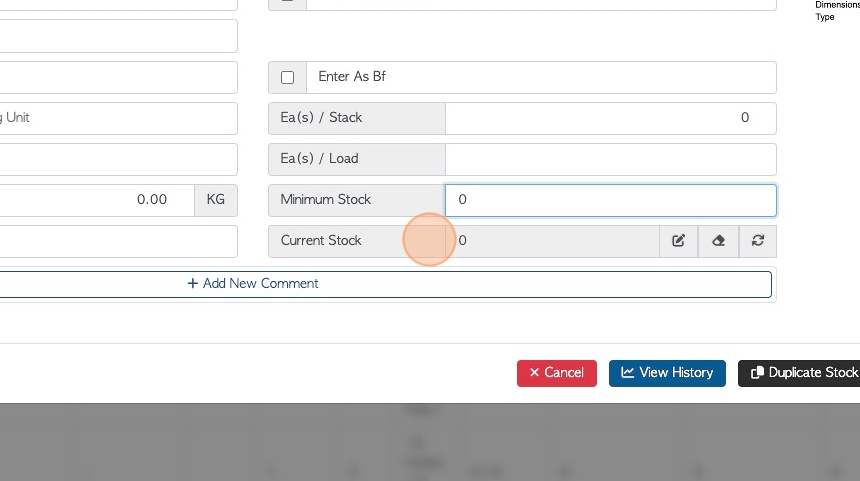Image resolution: width=860 pixels, height=481 pixels.
Task: Click the Ea(s) / Stack label
Action: coord(321,118)
